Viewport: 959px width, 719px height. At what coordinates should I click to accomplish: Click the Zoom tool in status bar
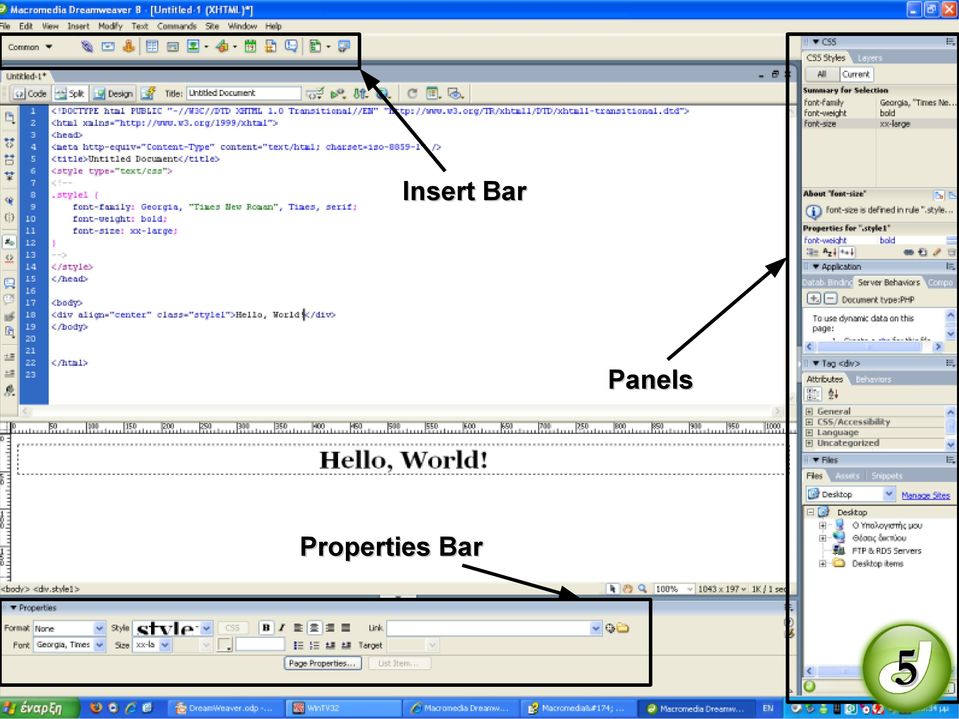coord(642,589)
